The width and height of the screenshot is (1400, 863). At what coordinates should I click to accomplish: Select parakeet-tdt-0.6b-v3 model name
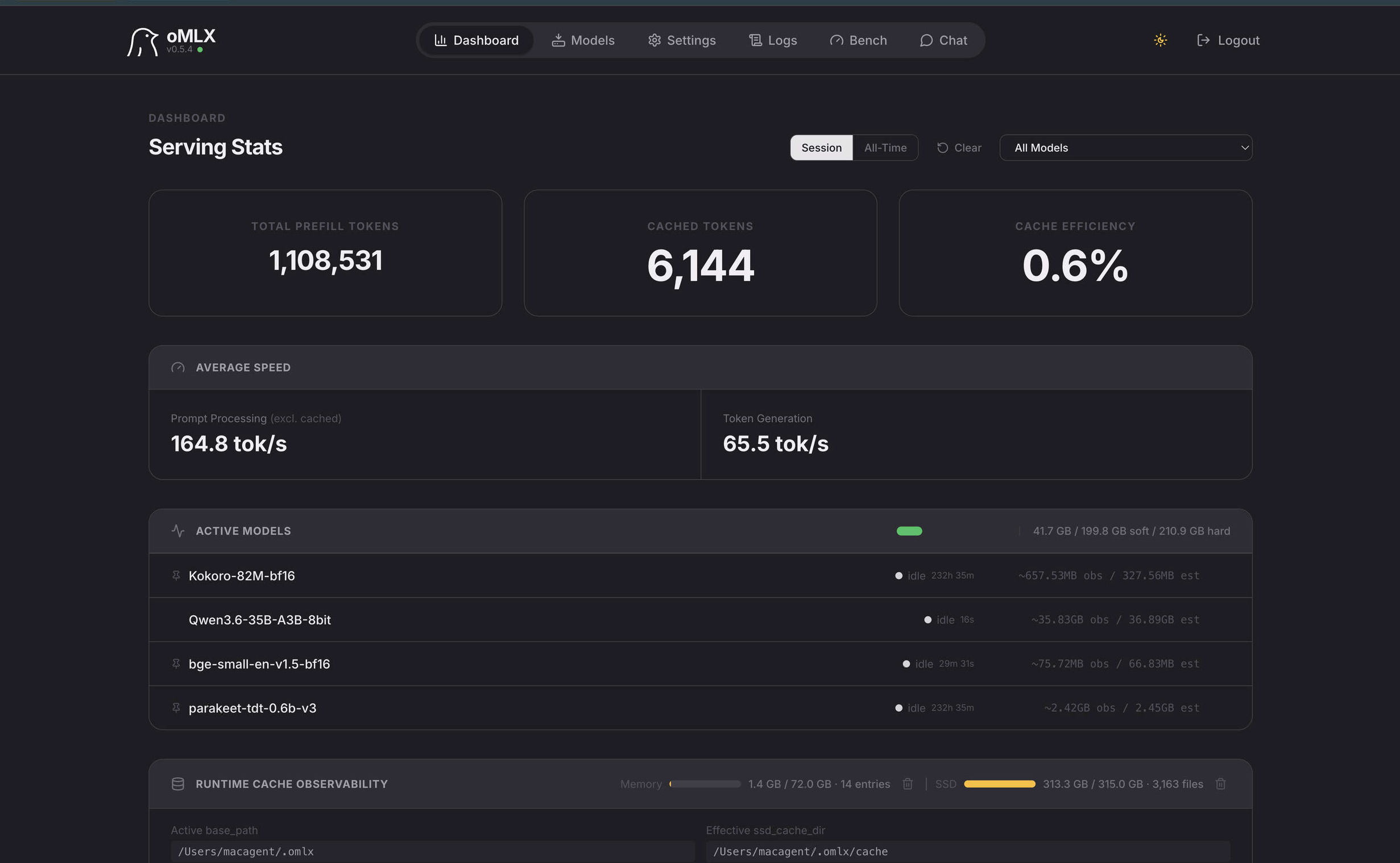(x=252, y=708)
